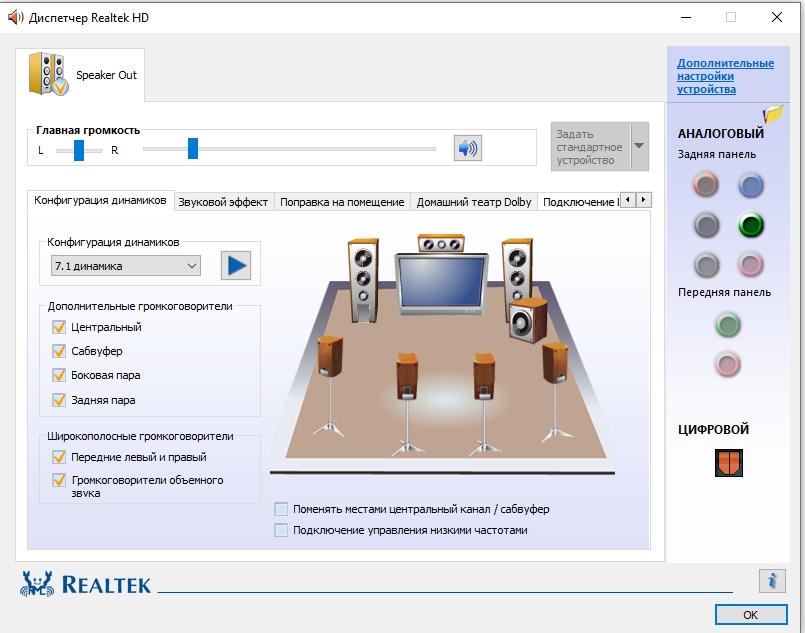The height and width of the screenshot is (633, 805).
Task: Open the Домашний театр Dolby tab
Action: coord(473,202)
